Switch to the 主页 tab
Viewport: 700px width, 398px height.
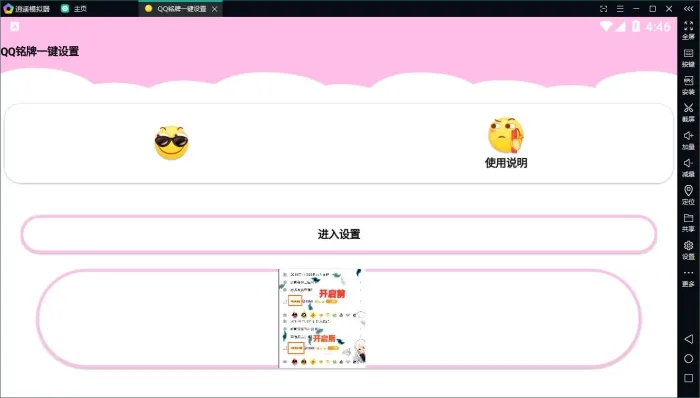pos(74,8)
